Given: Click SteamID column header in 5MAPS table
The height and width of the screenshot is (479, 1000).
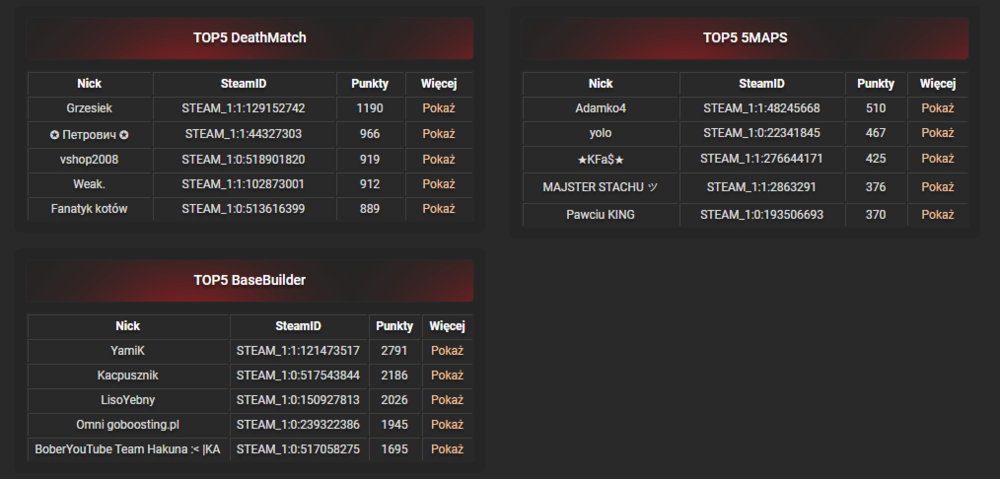Looking at the screenshot, I should pos(762,84).
